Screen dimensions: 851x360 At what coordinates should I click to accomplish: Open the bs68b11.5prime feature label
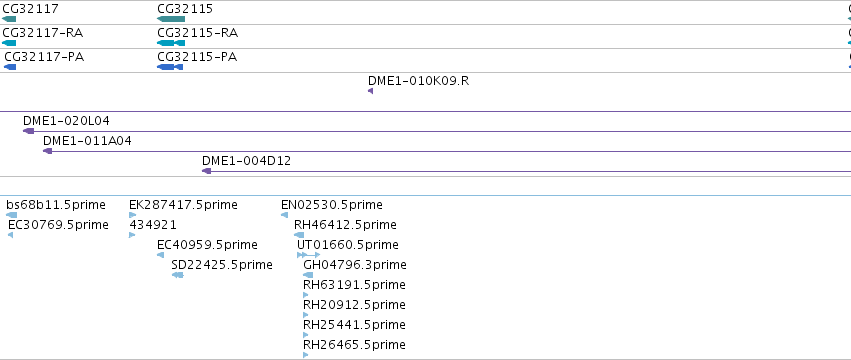click(x=56, y=205)
